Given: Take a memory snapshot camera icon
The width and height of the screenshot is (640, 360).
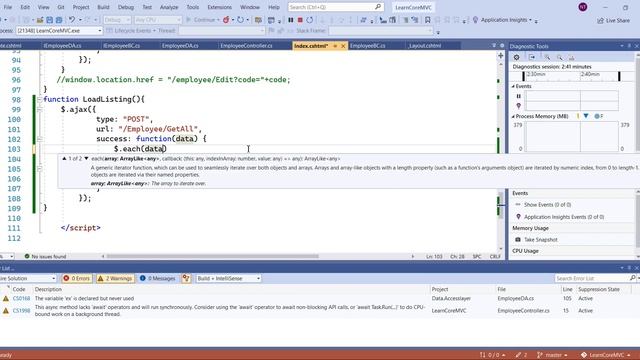Looking at the screenshot, I should point(518,240).
